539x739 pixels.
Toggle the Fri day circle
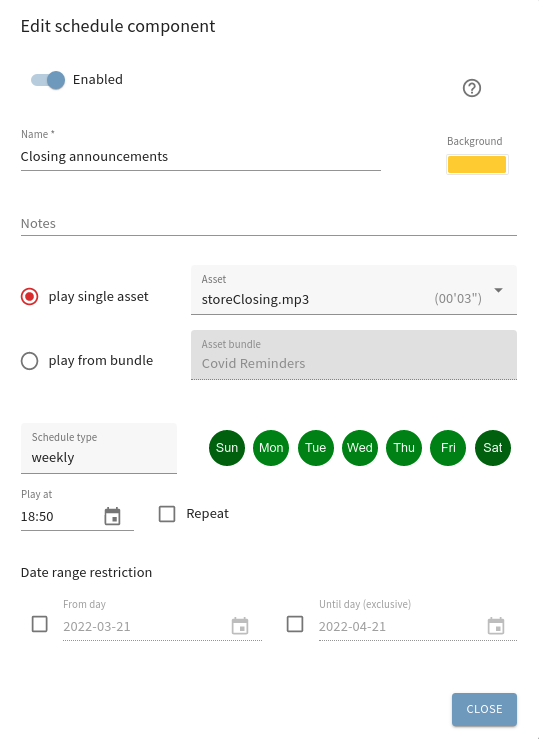point(448,448)
